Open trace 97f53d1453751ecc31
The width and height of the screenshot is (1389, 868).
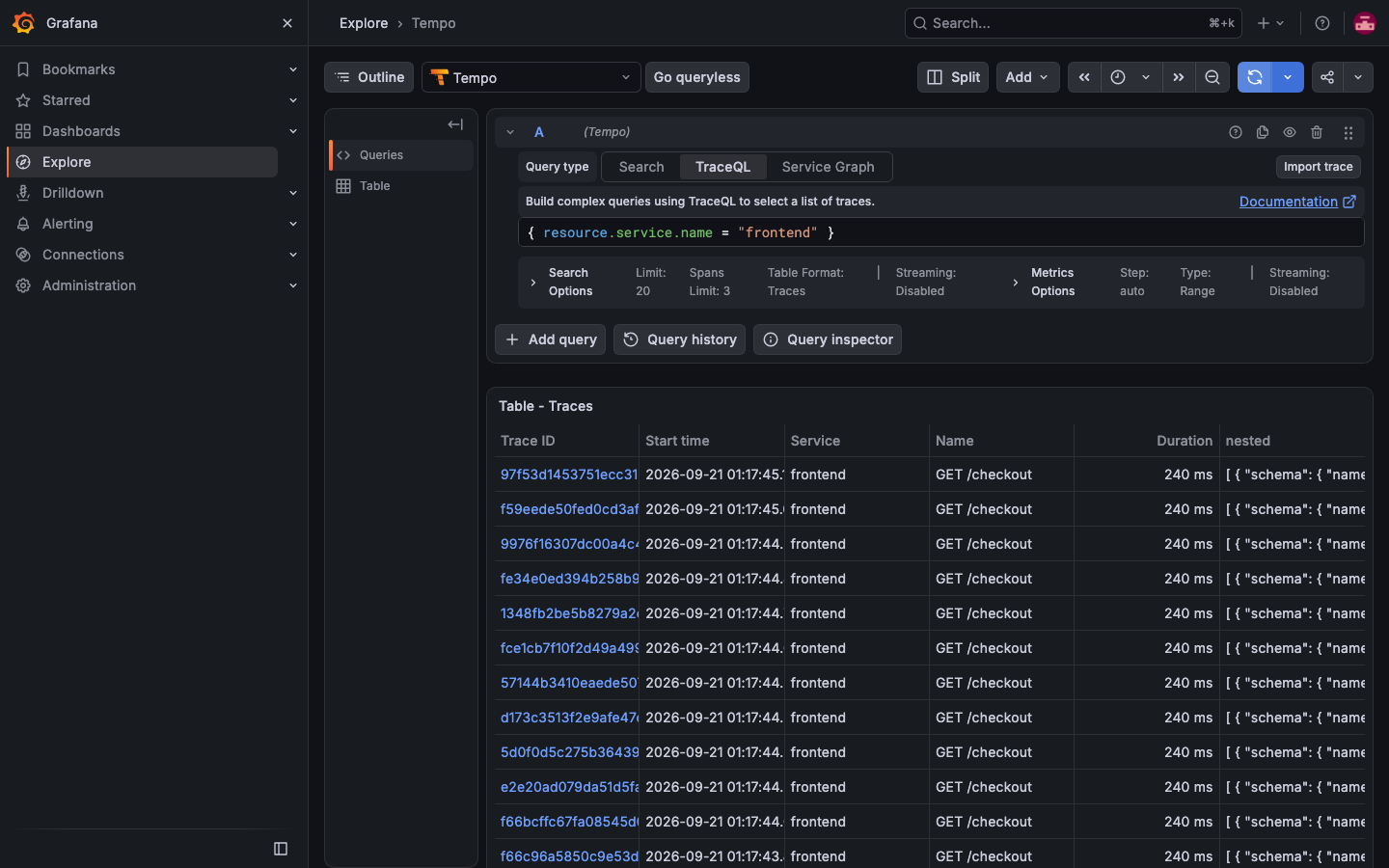click(569, 475)
